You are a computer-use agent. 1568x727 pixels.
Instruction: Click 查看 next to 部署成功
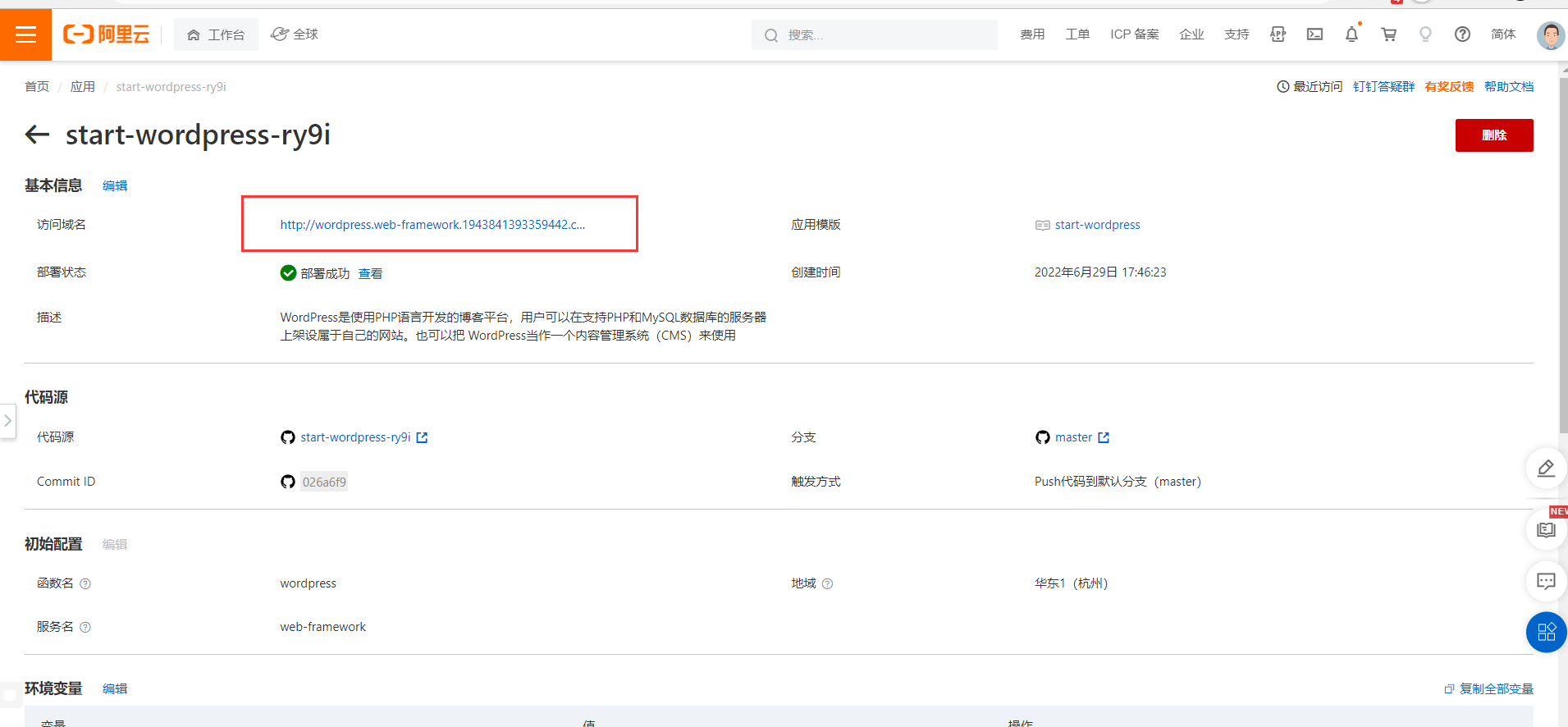tap(370, 273)
